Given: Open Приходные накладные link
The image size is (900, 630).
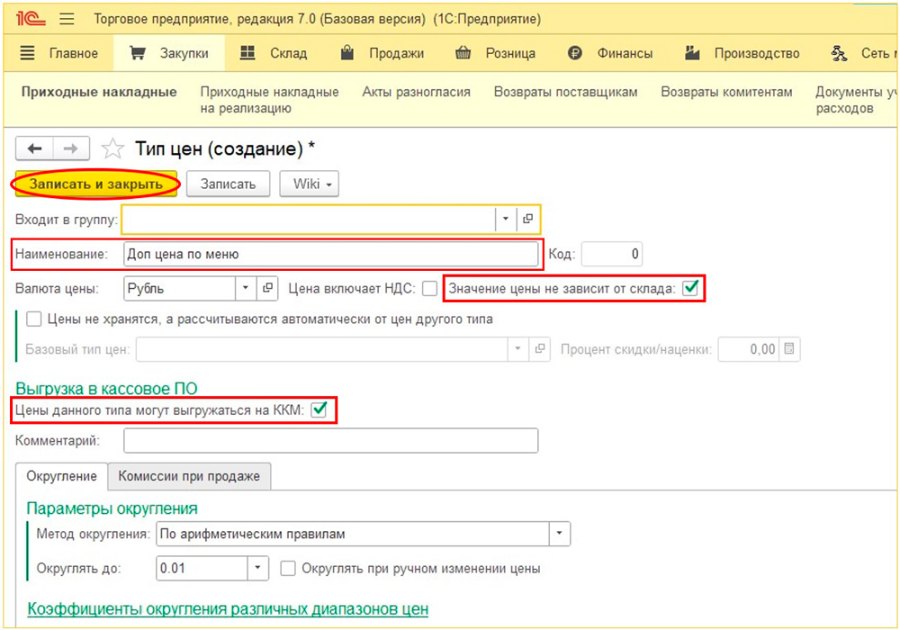Looking at the screenshot, I should pos(99,92).
